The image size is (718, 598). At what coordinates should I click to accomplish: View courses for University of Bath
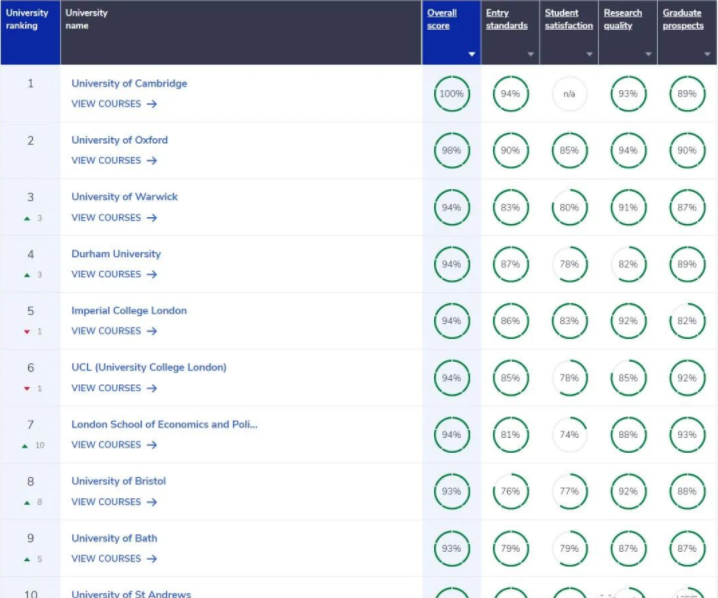click(113, 558)
